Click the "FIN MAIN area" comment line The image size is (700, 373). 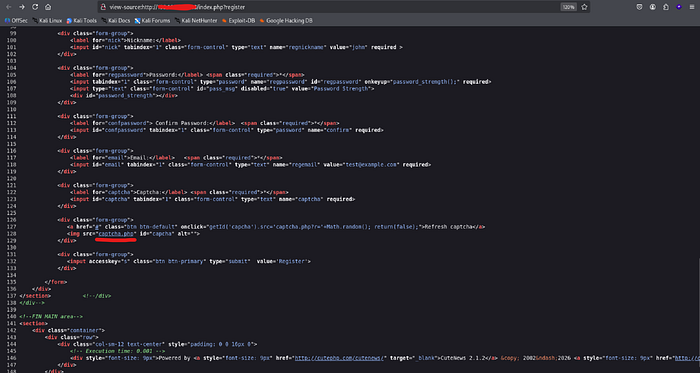(x=51, y=316)
